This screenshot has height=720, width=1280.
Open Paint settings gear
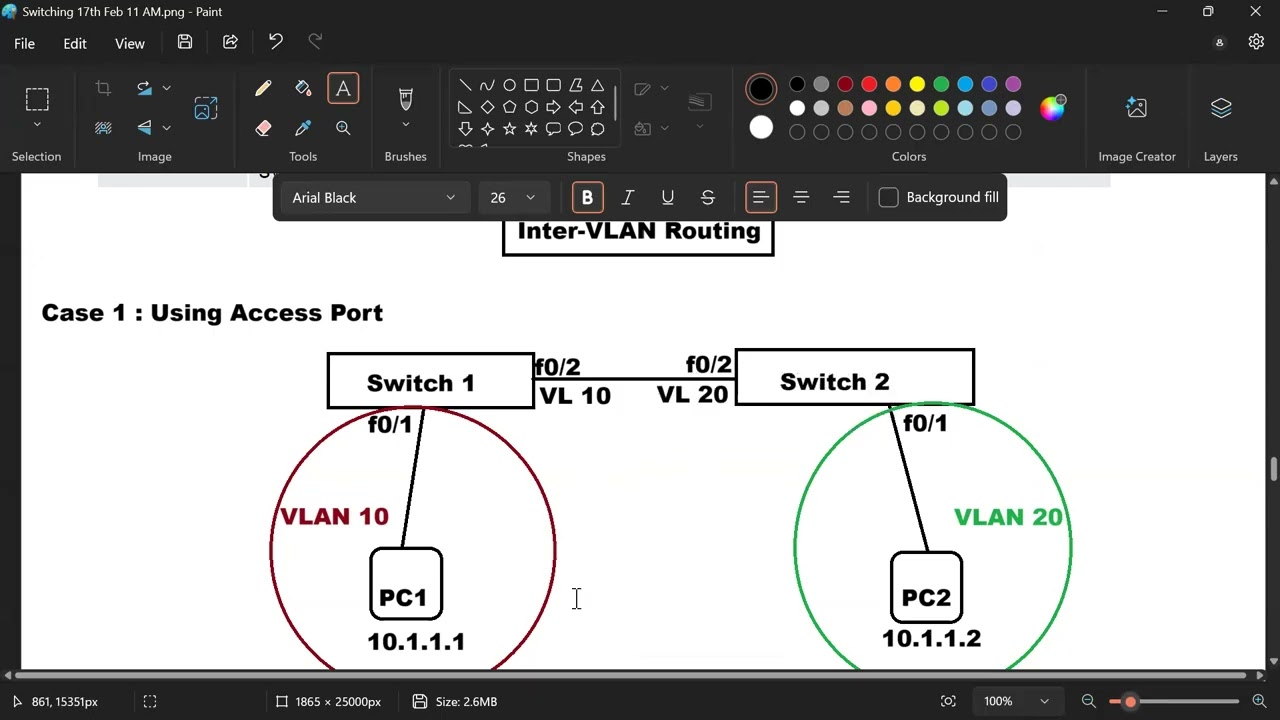click(1256, 42)
